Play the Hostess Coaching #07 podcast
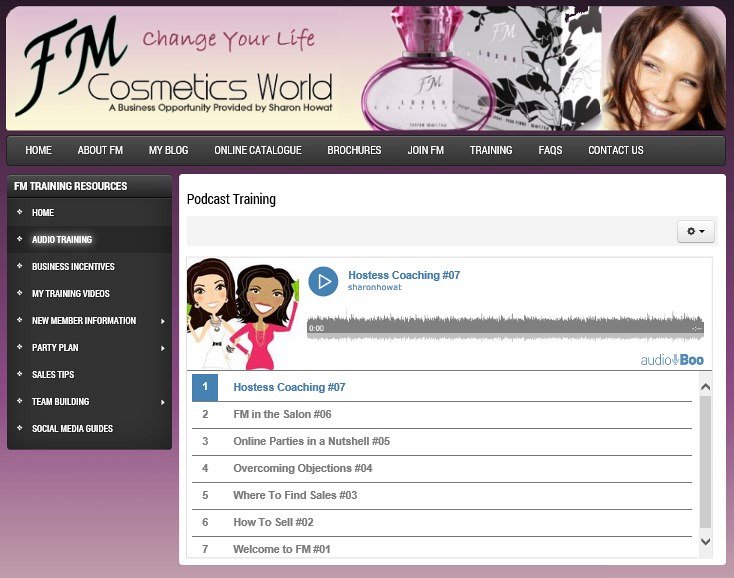This screenshot has height=578, width=734. pyautogui.click(x=323, y=281)
